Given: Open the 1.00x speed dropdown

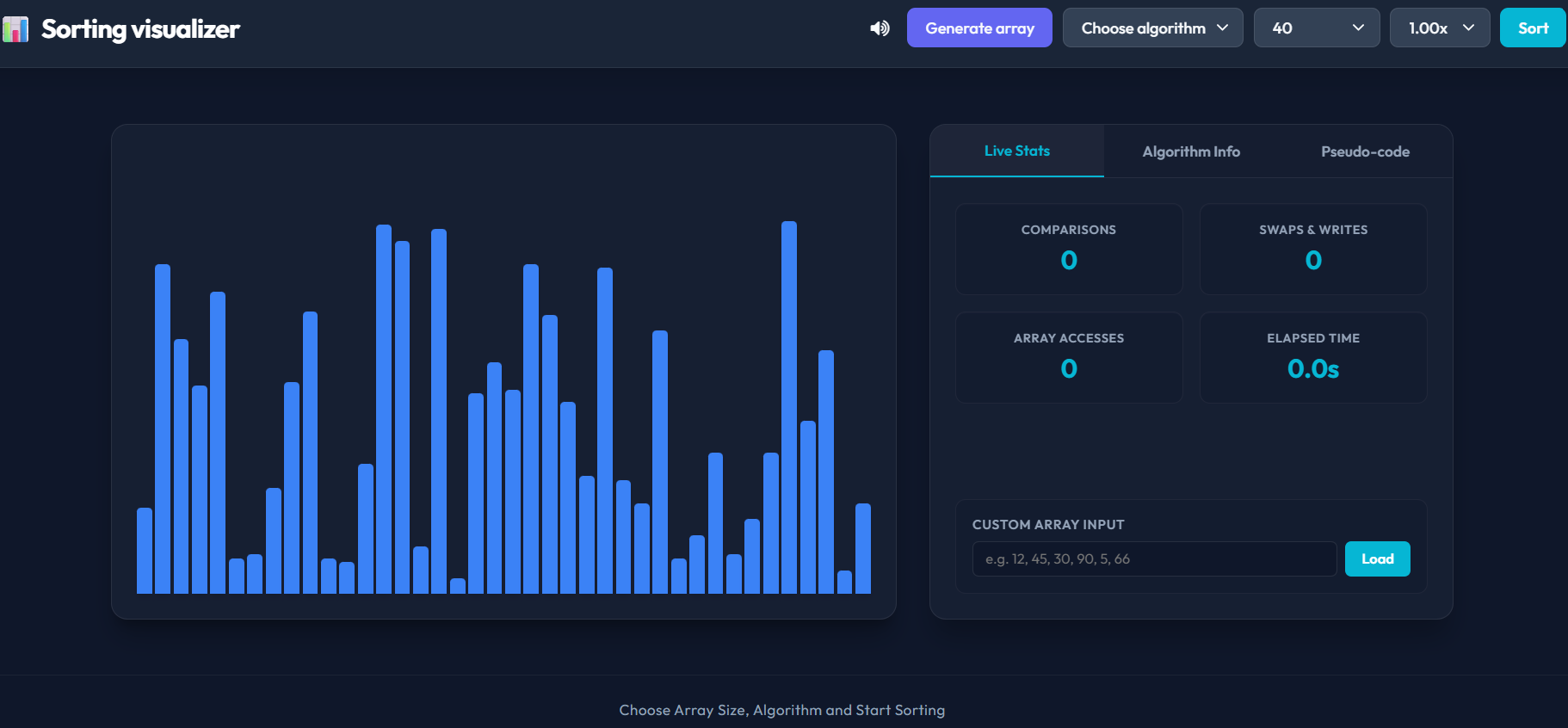Looking at the screenshot, I should [1440, 28].
